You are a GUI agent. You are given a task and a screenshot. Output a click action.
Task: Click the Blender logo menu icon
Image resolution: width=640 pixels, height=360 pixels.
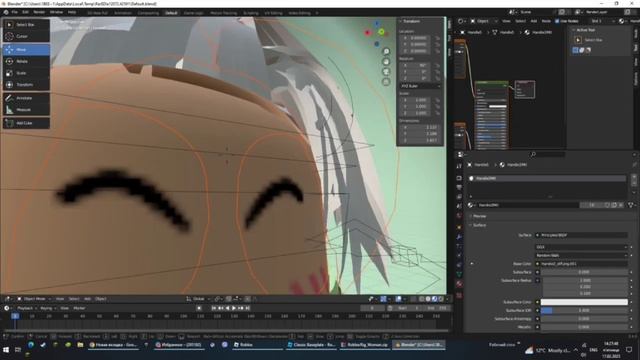(6, 13)
